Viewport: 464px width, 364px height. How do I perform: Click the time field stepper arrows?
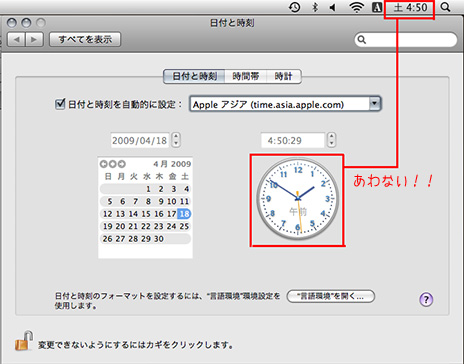click(331, 140)
